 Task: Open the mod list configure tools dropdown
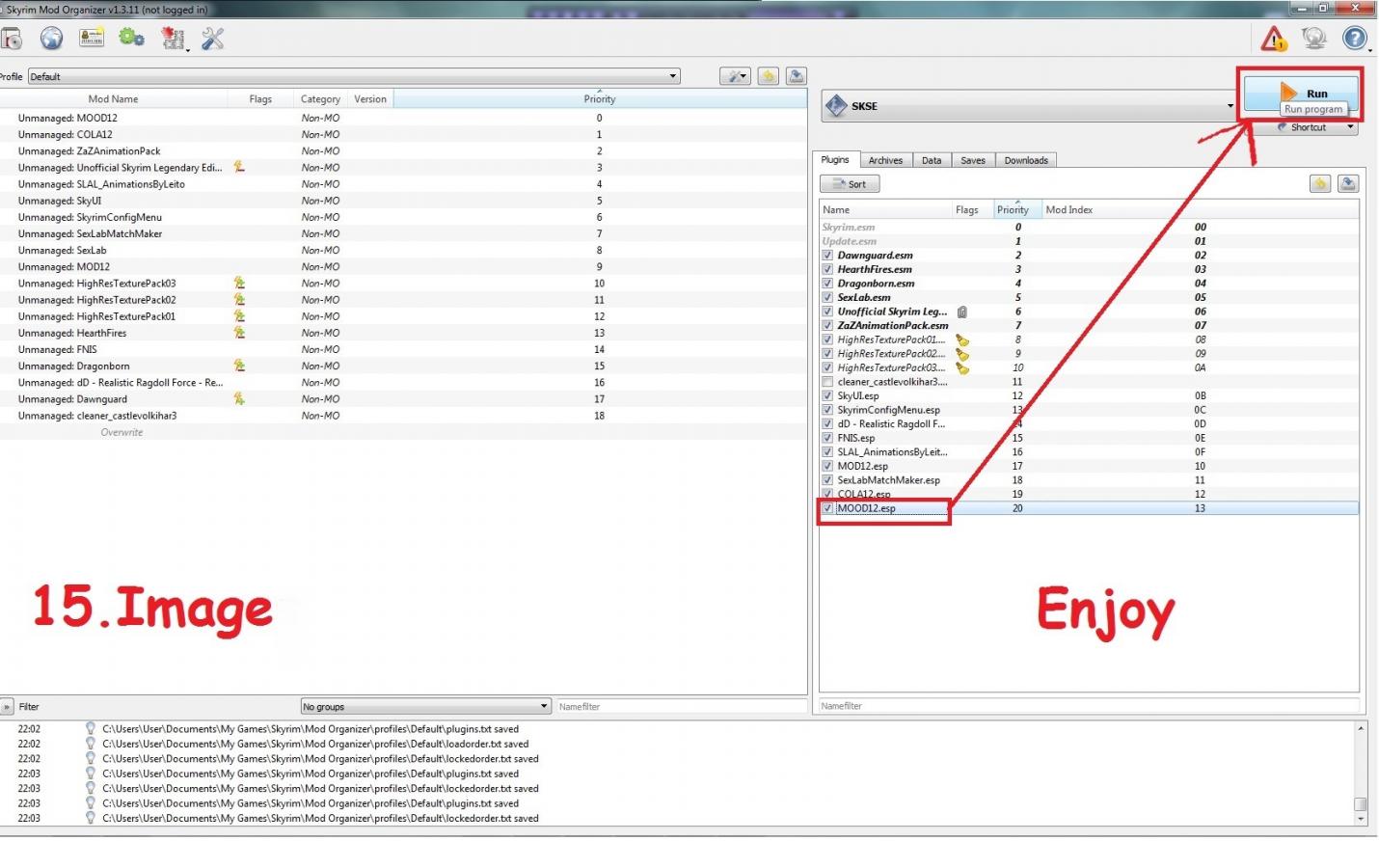point(735,76)
